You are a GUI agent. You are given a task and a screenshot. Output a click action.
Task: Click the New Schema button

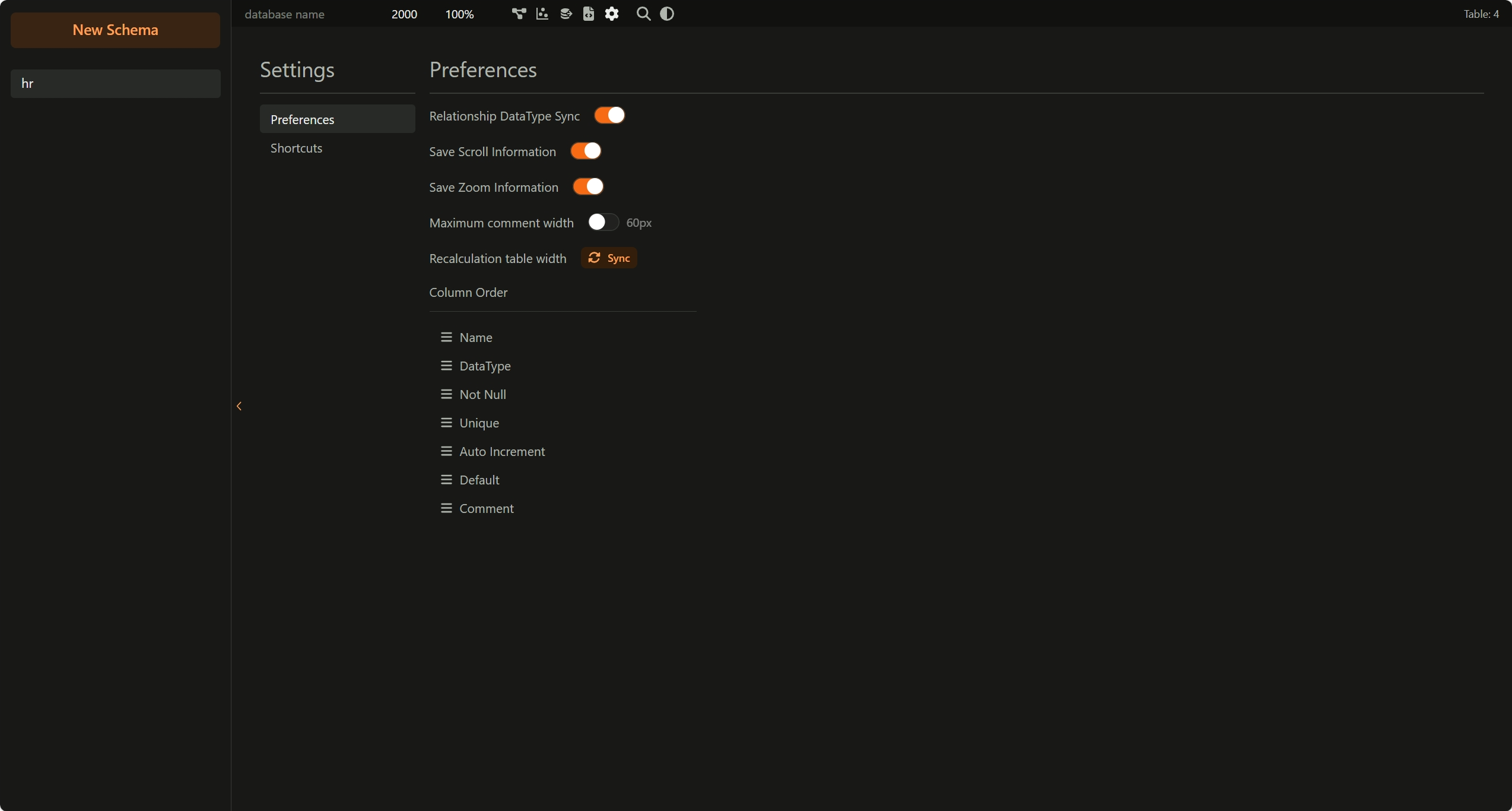(115, 30)
